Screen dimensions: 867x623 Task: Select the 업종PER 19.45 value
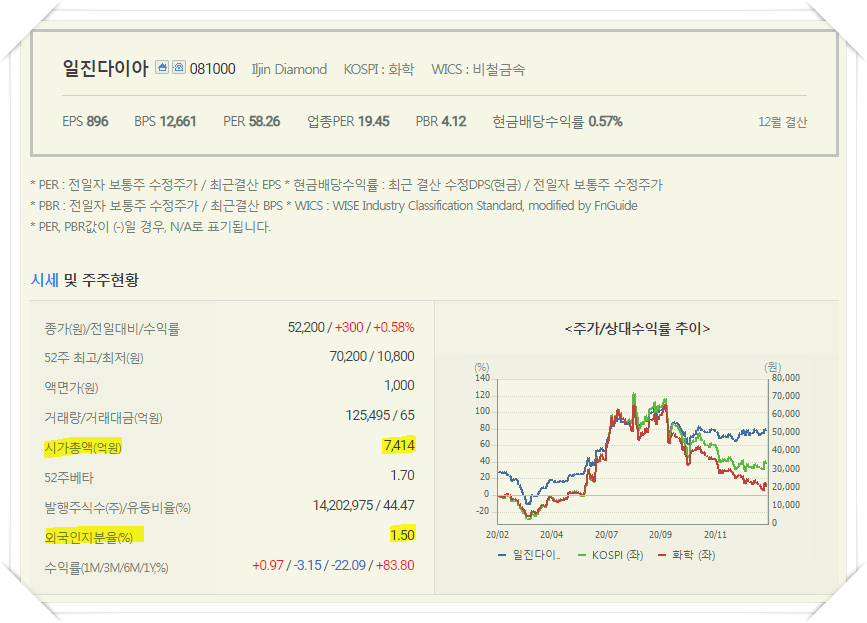click(x=348, y=121)
